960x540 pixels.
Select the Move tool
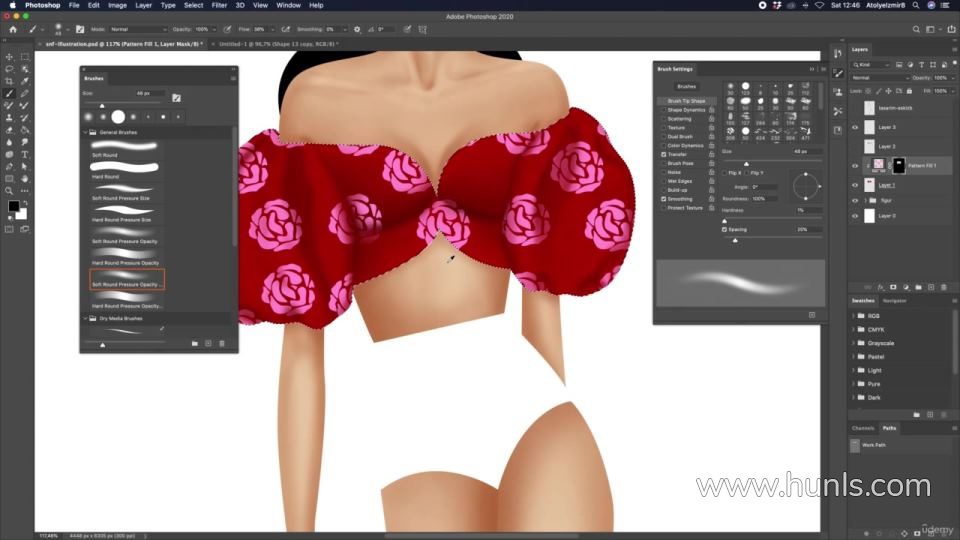pos(9,57)
